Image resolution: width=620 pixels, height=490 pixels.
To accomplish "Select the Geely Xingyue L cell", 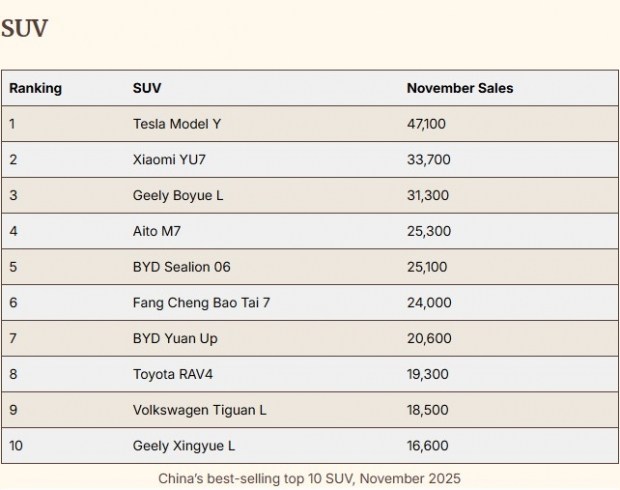I will pyautogui.click(x=184, y=446).
